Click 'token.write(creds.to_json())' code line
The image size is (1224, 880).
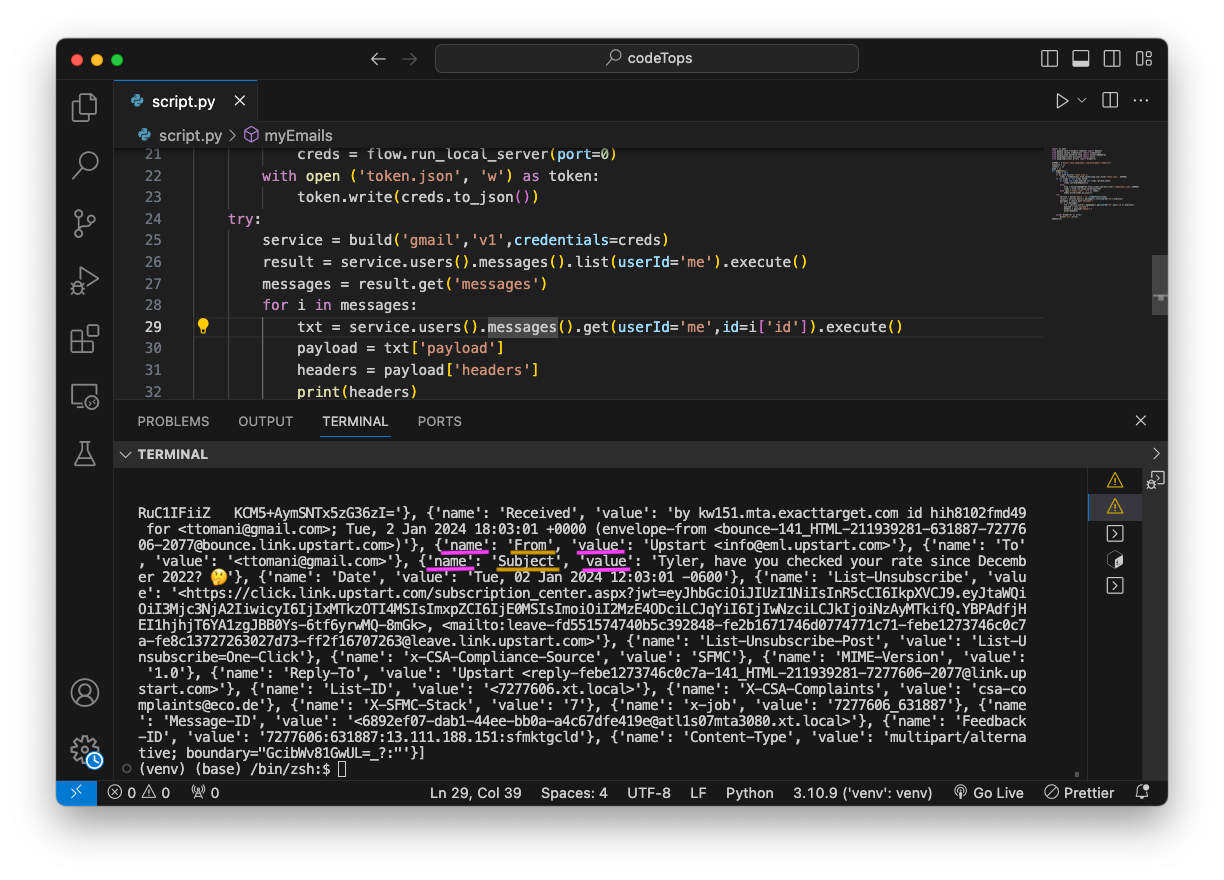(x=418, y=197)
